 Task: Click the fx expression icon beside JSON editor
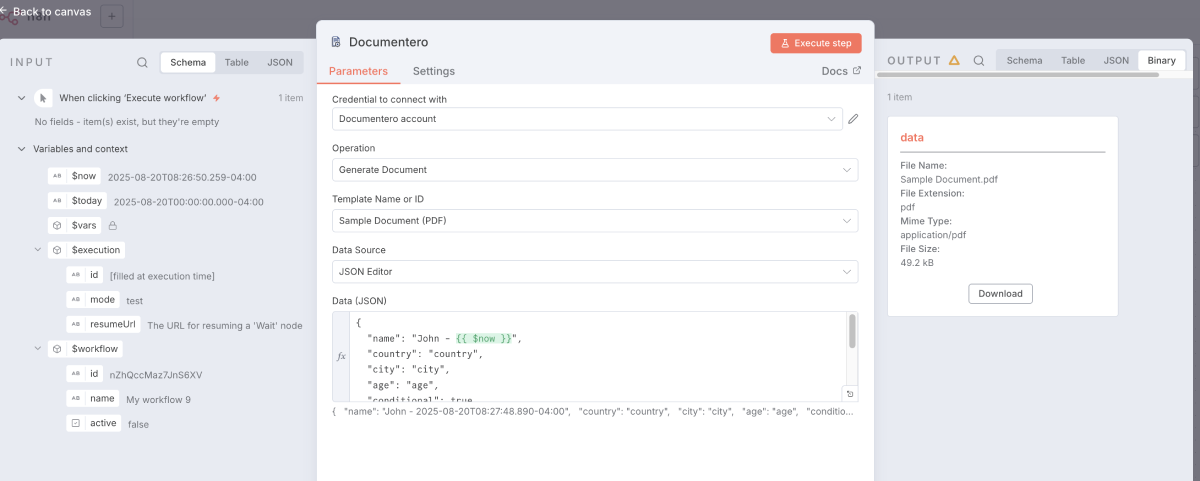pos(341,356)
